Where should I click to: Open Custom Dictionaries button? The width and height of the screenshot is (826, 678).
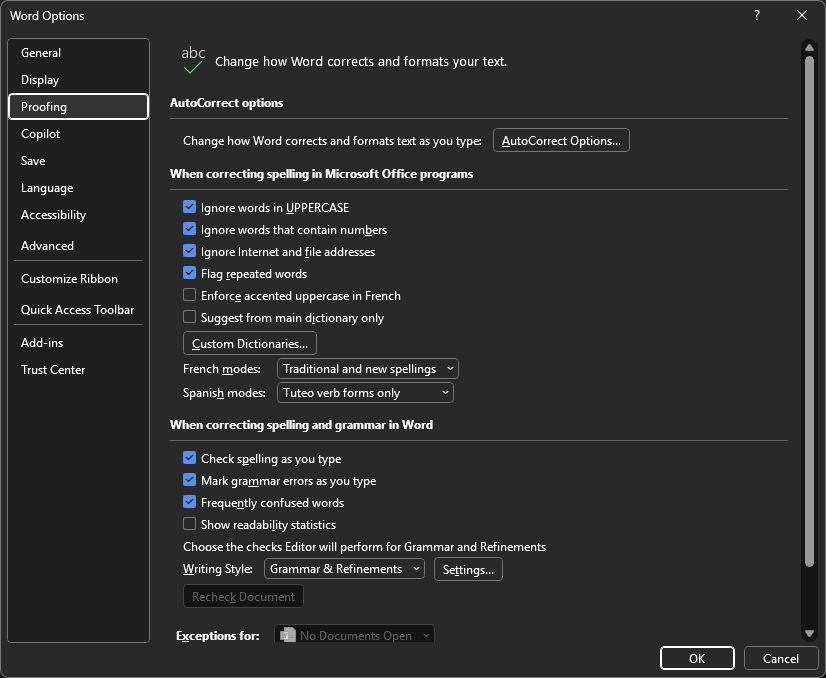point(250,343)
